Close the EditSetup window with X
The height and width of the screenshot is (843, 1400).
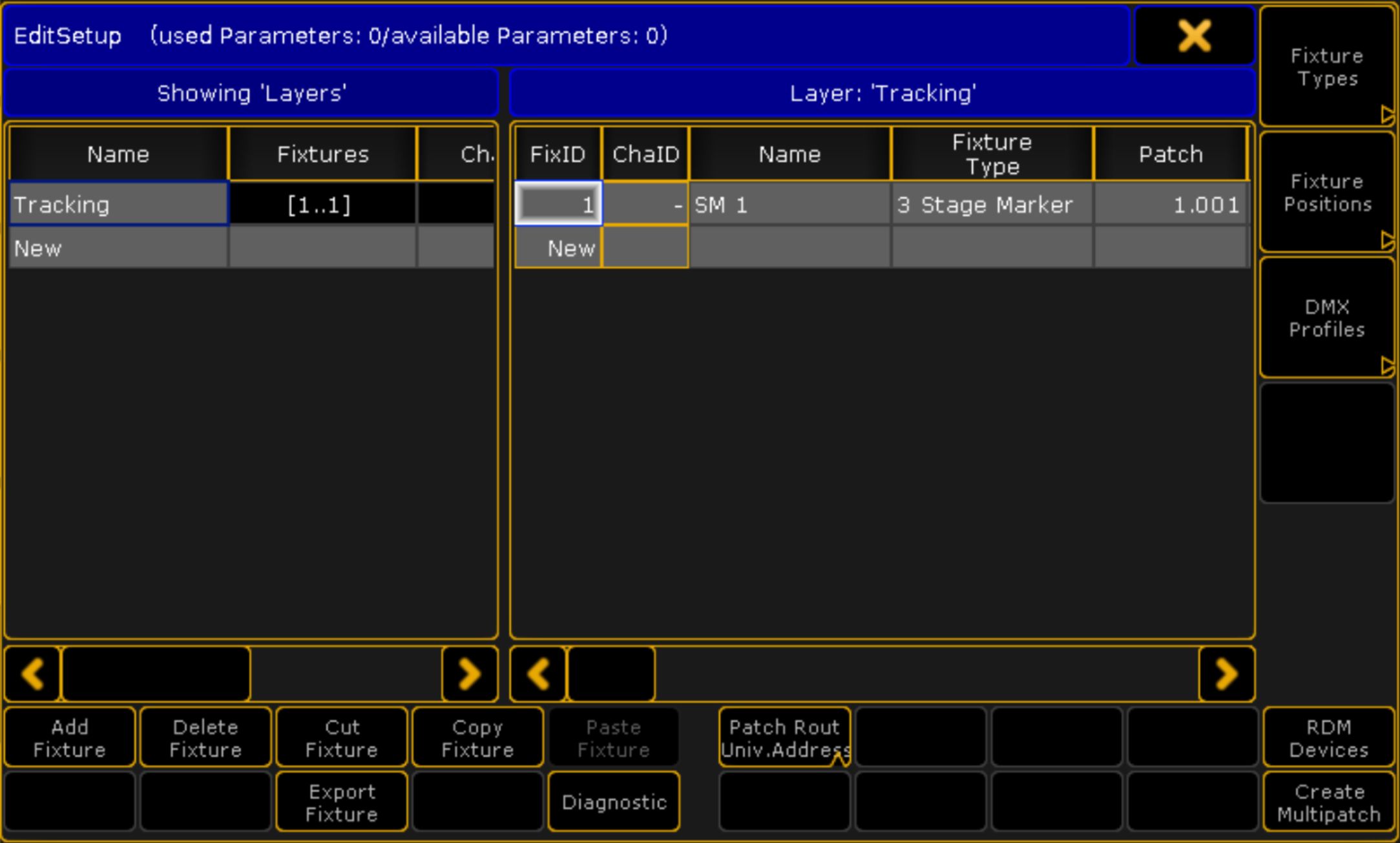[x=1194, y=36]
